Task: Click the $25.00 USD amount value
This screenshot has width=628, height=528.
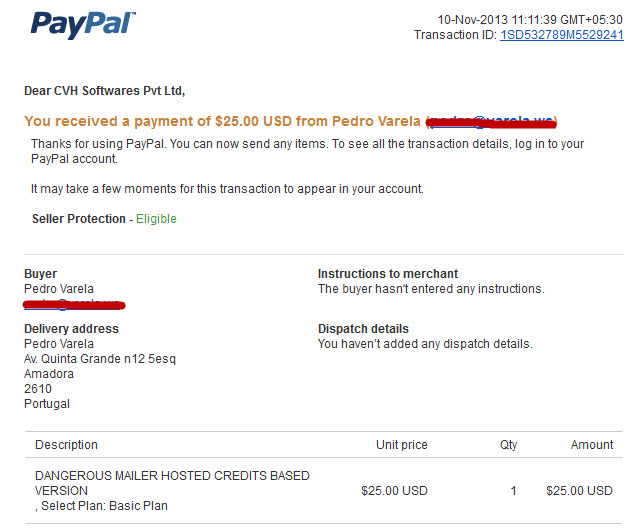Action: click(580, 491)
